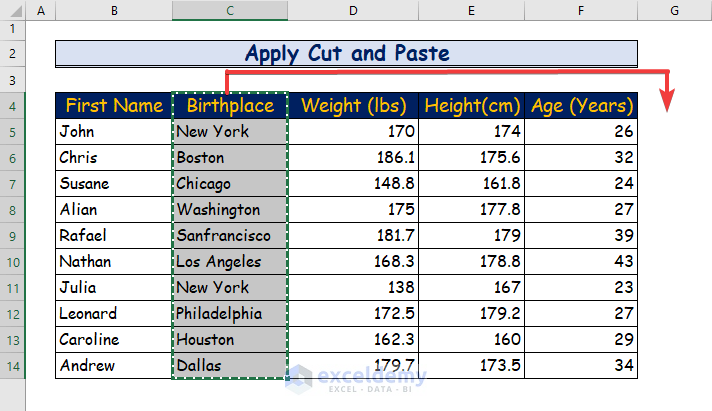Select column B header
This screenshot has width=712, height=411.
[114, 10]
